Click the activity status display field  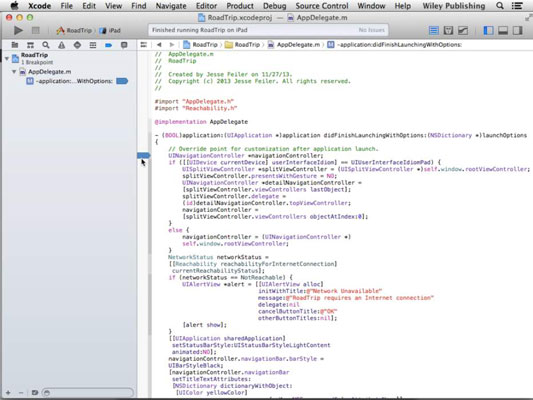tap(268, 30)
